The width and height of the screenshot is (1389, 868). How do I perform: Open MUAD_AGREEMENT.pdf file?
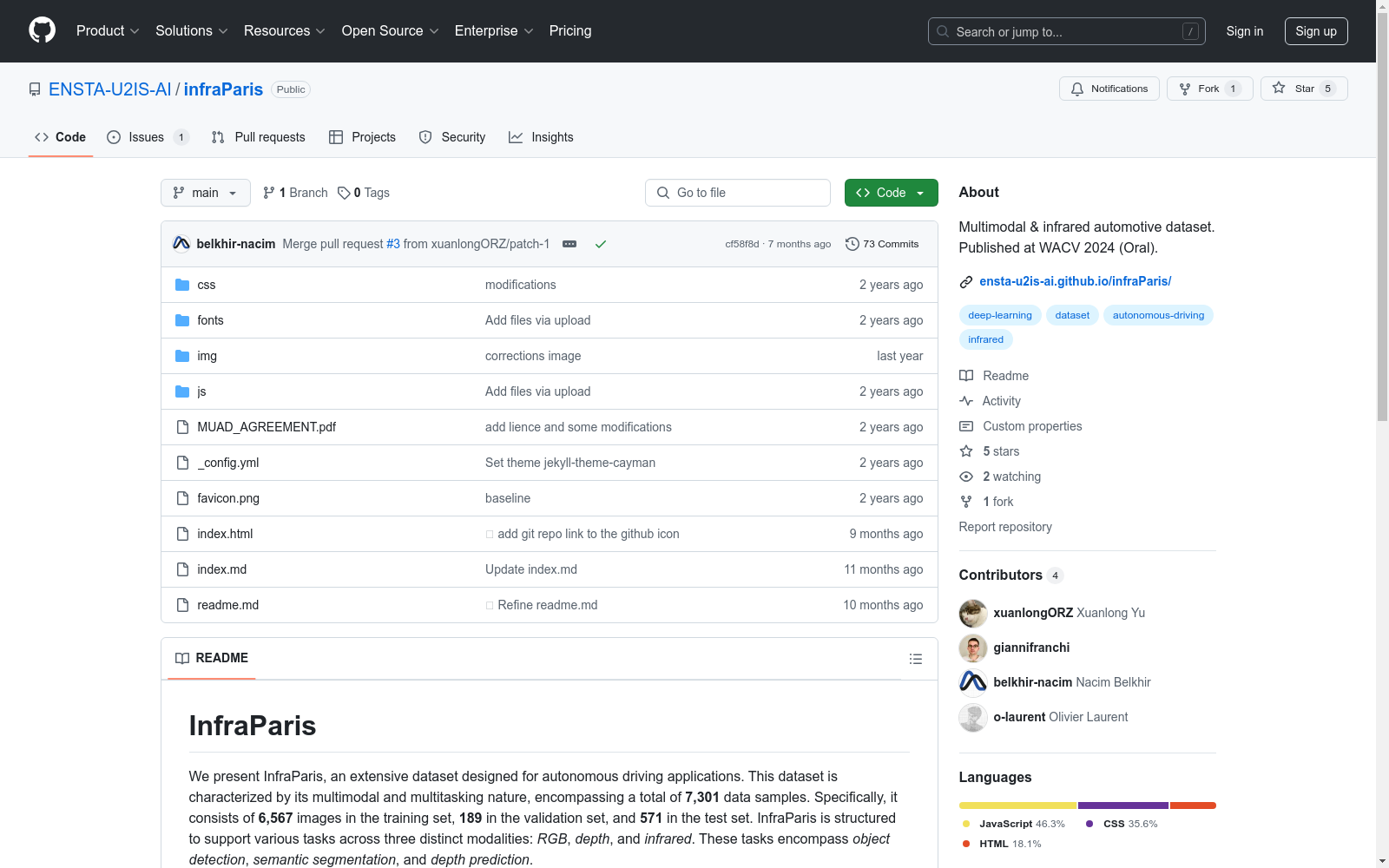(x=267, y=427)
